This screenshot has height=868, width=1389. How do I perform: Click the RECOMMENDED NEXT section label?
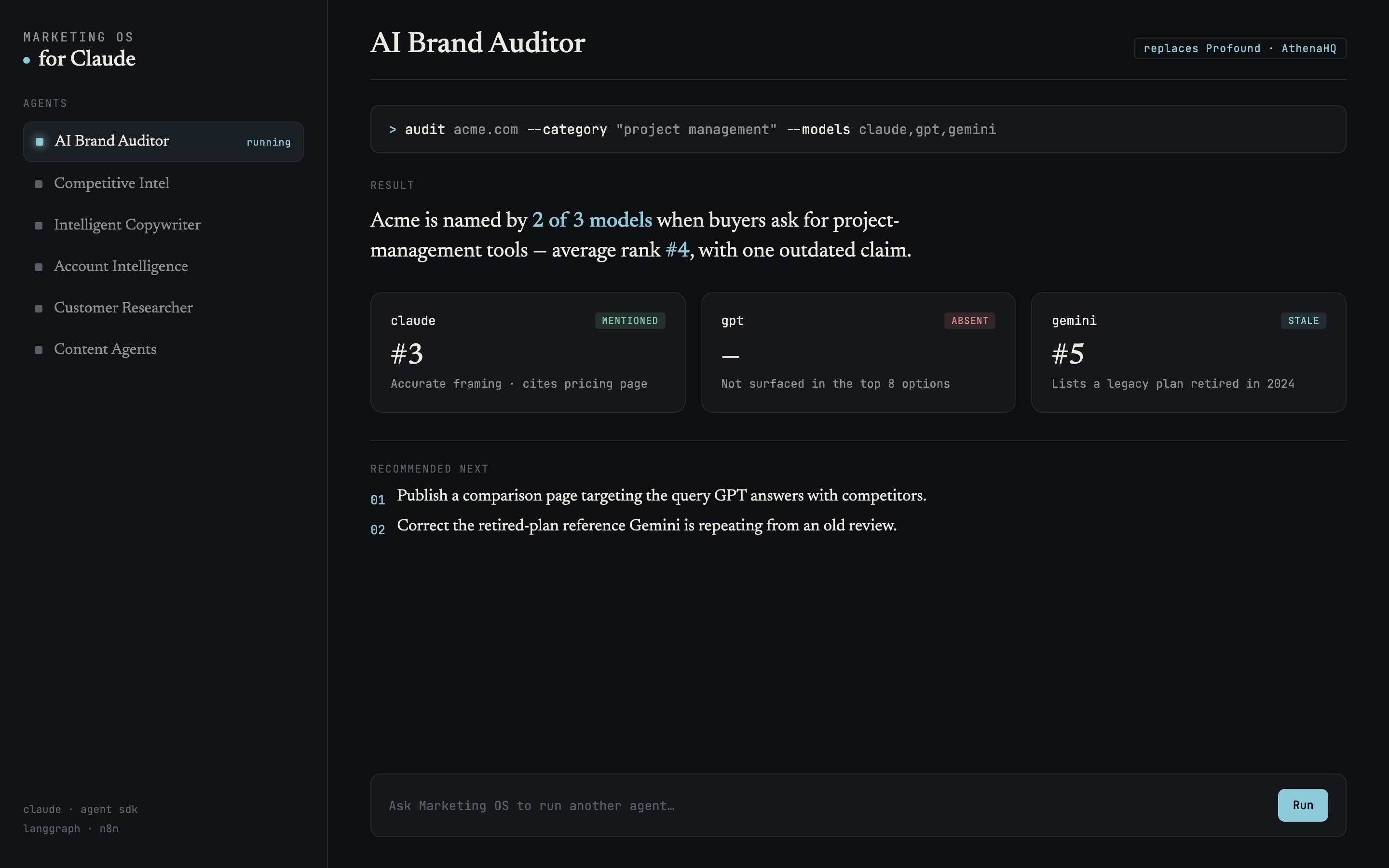pos(429,469)
